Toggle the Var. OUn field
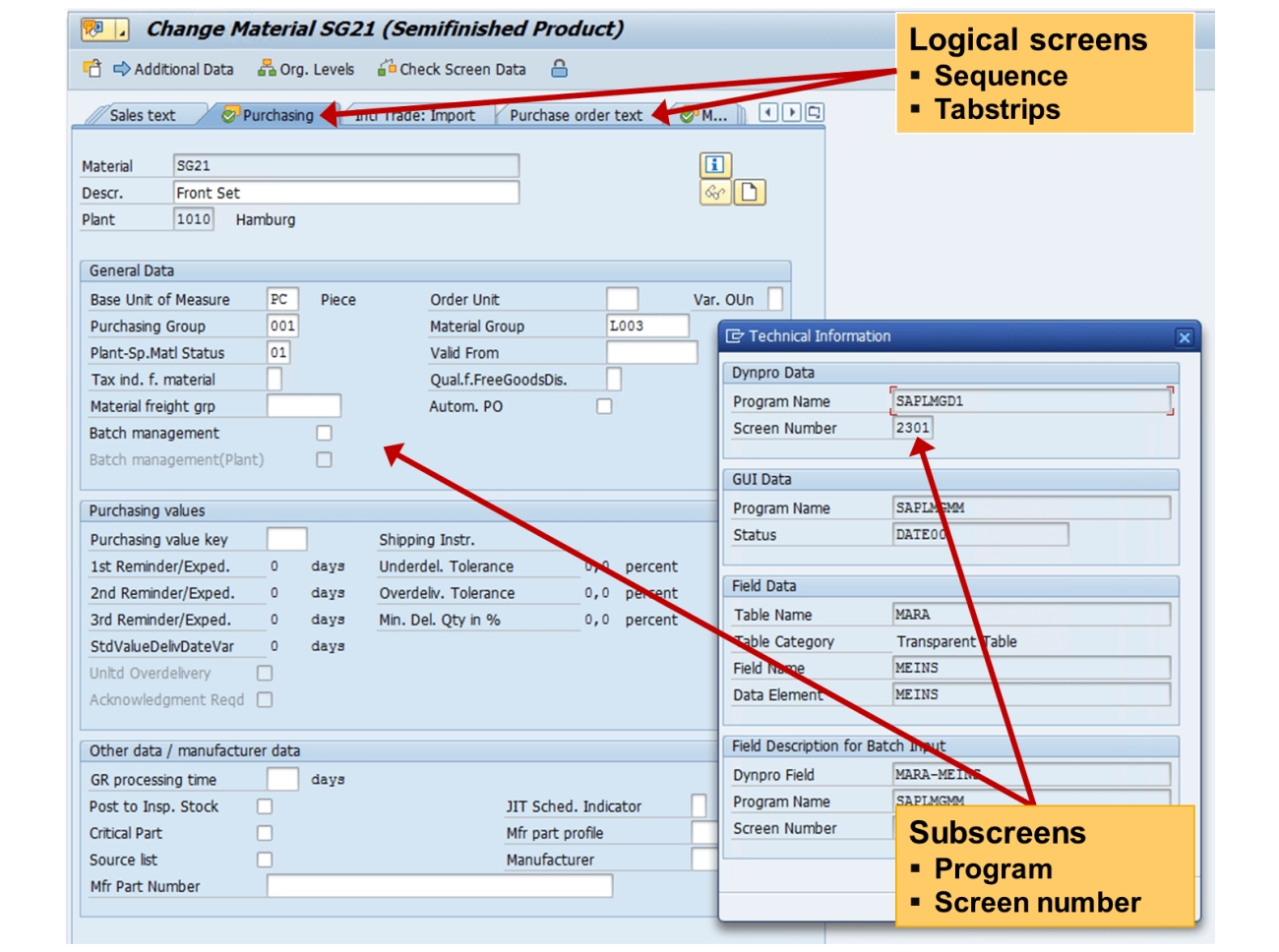Image resolution: width=1279 pixels, height=952 pixels. [775, 299]
